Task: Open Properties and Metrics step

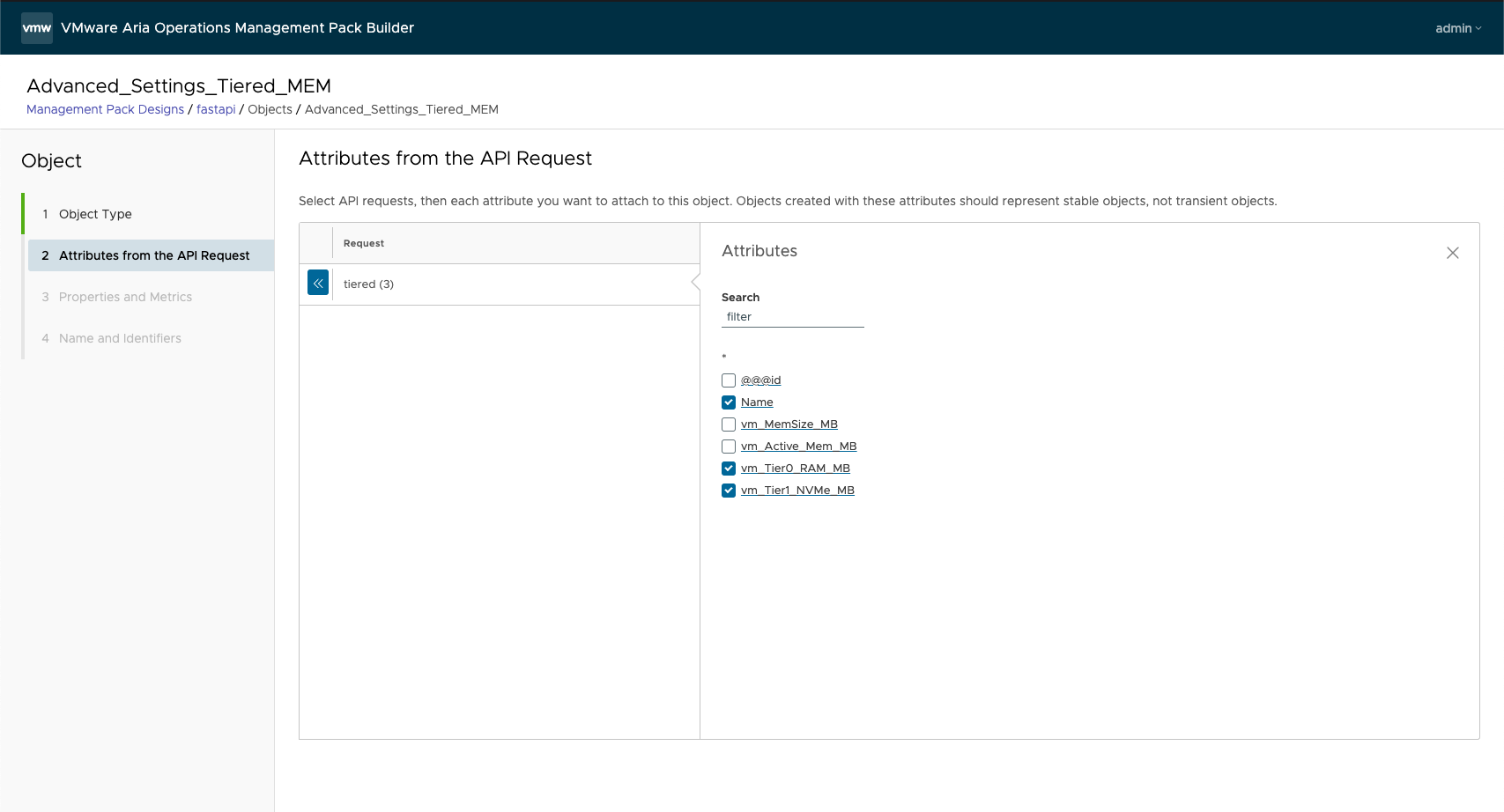Action: 125,297
